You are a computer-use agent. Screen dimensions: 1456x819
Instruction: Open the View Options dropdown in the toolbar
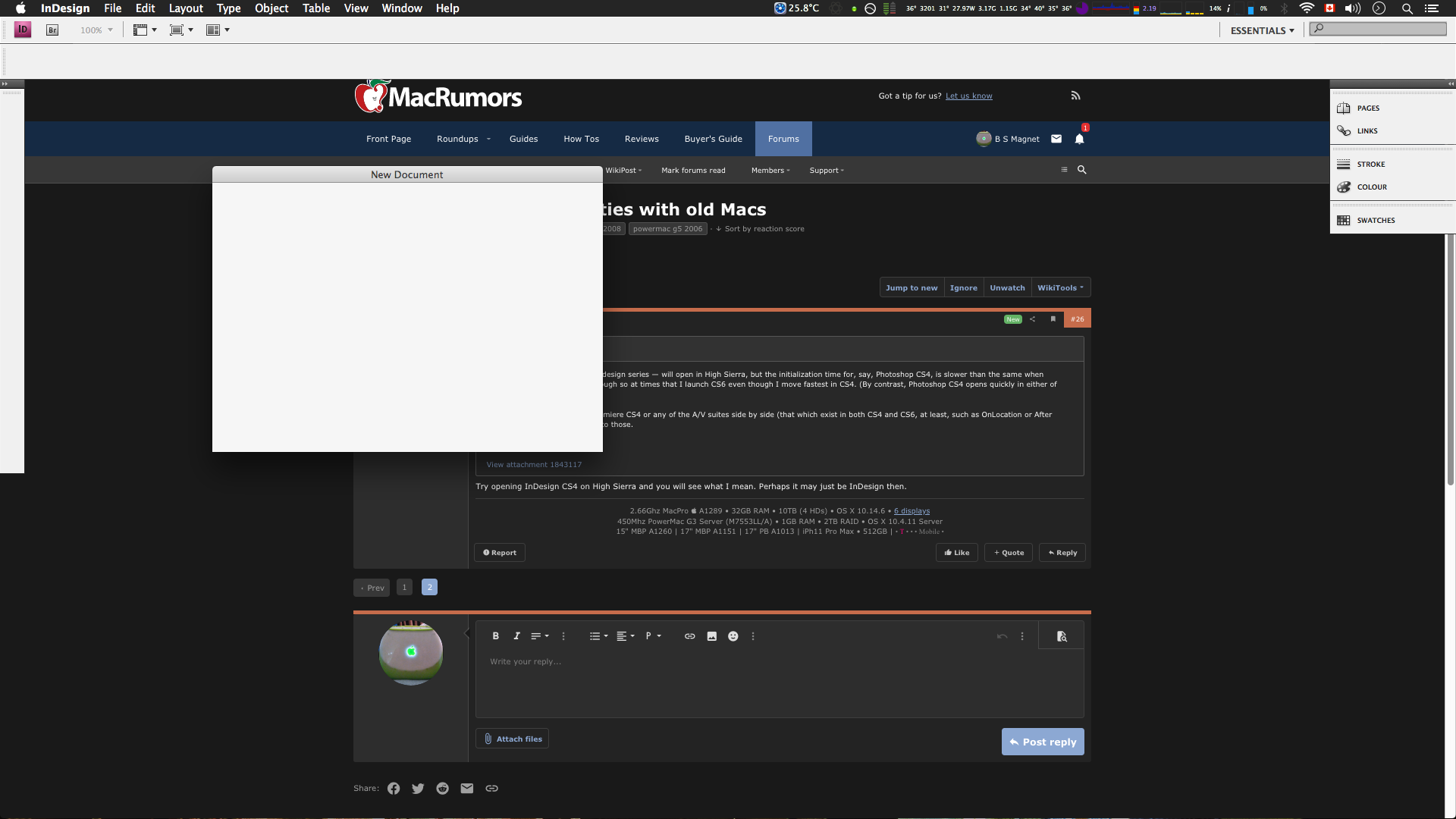[145, 30]
